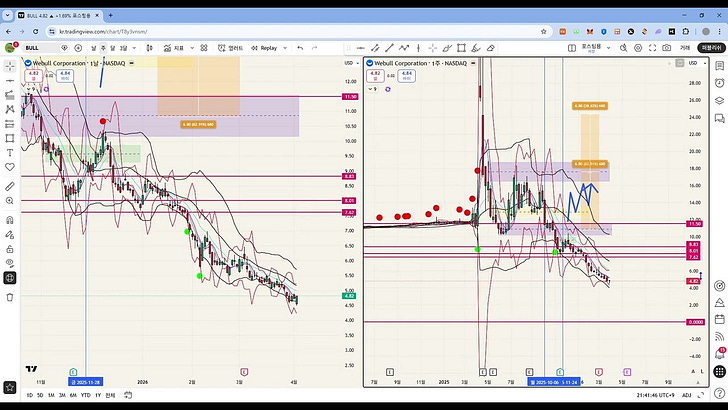
Task: Expand the Replay dropdown arrow
Action: tap(285, 48)
